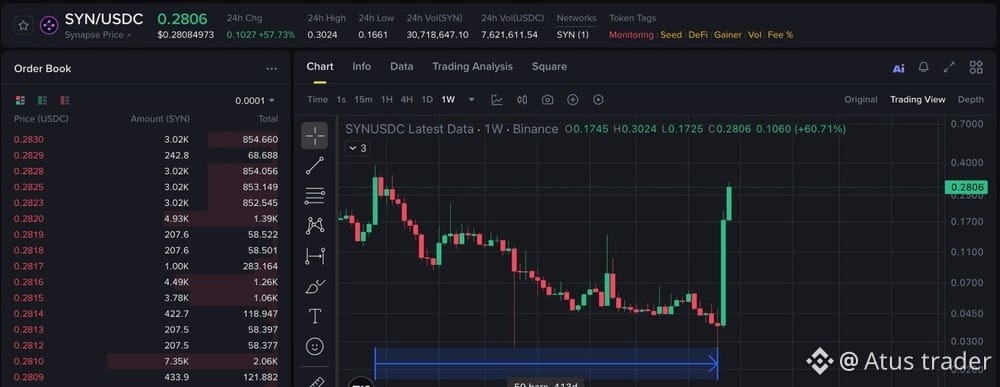Image resolution: width=1000 pixels, height=387 pixels.
Task: Expand more time intervals dropdown arrow
Action: (472, 99)
